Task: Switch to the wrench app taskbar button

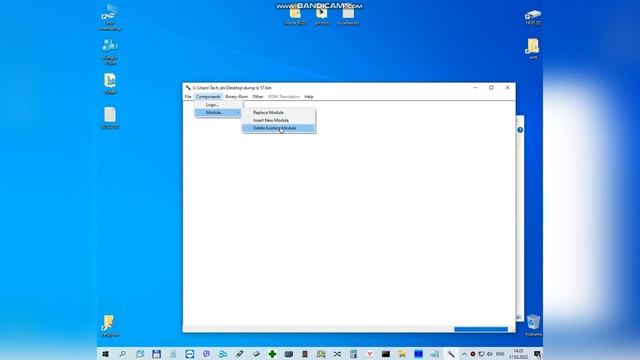Action: [451, 354]
